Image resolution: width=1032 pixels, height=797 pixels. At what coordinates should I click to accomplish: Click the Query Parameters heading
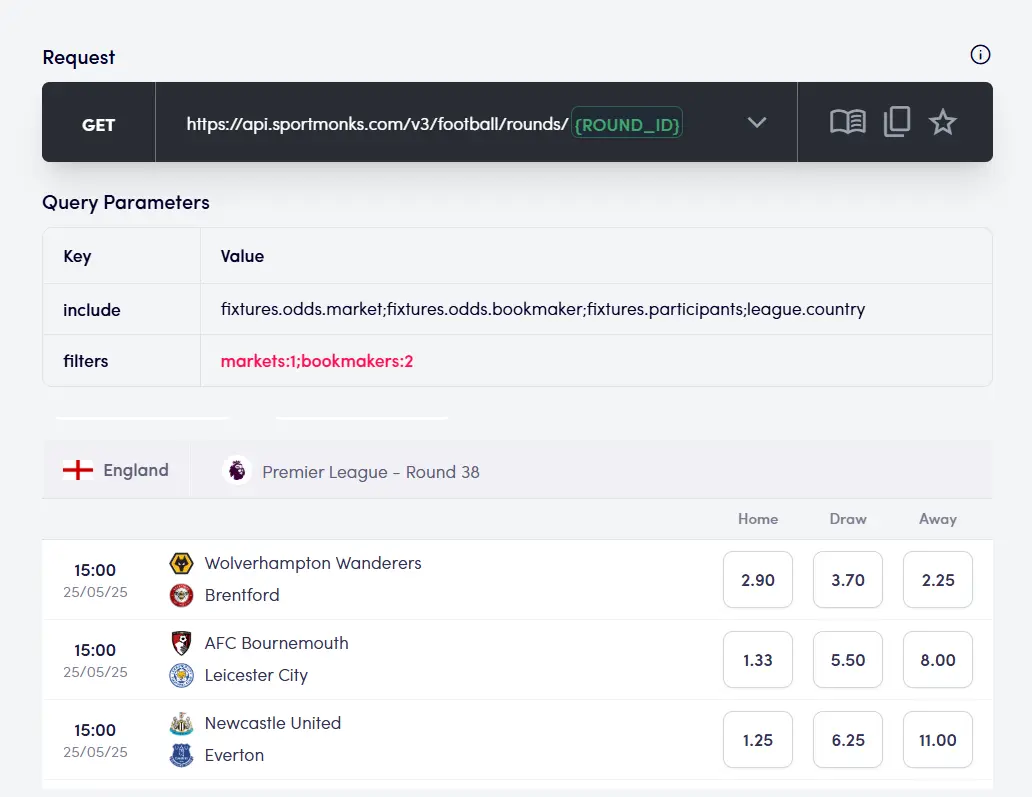coord(126,202)
